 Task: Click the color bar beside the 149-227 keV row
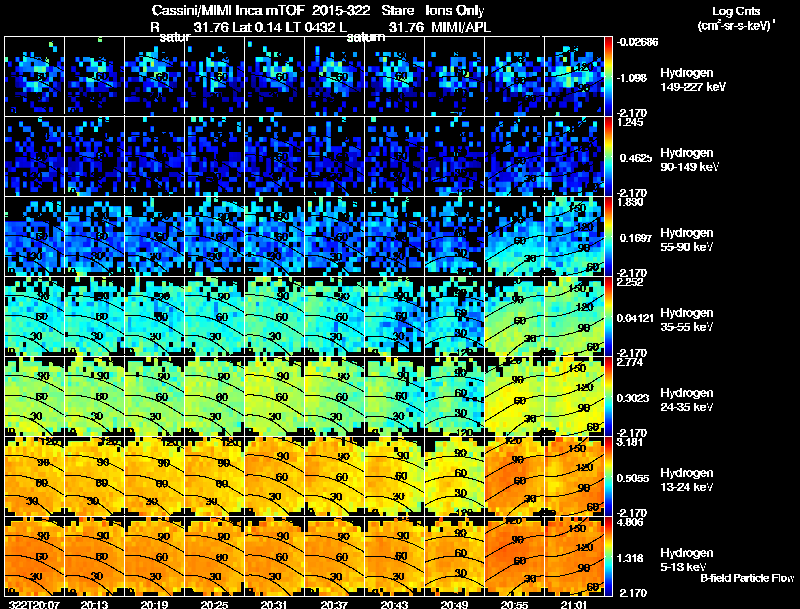pos(608,76)
